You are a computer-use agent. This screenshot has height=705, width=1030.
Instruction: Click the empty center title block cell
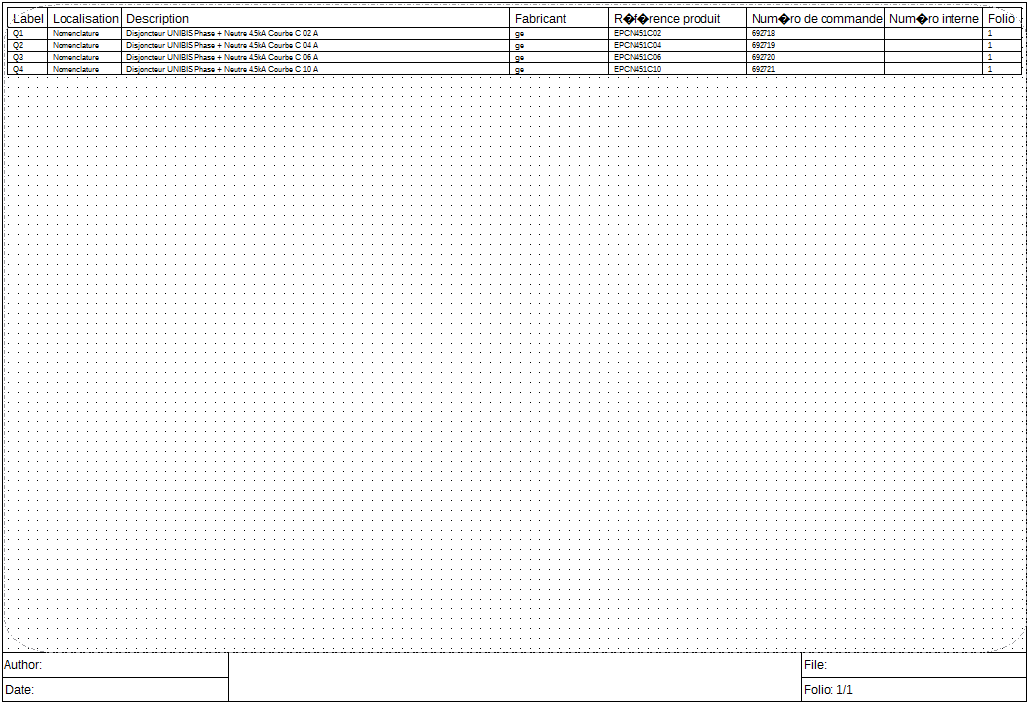point(515,677)
